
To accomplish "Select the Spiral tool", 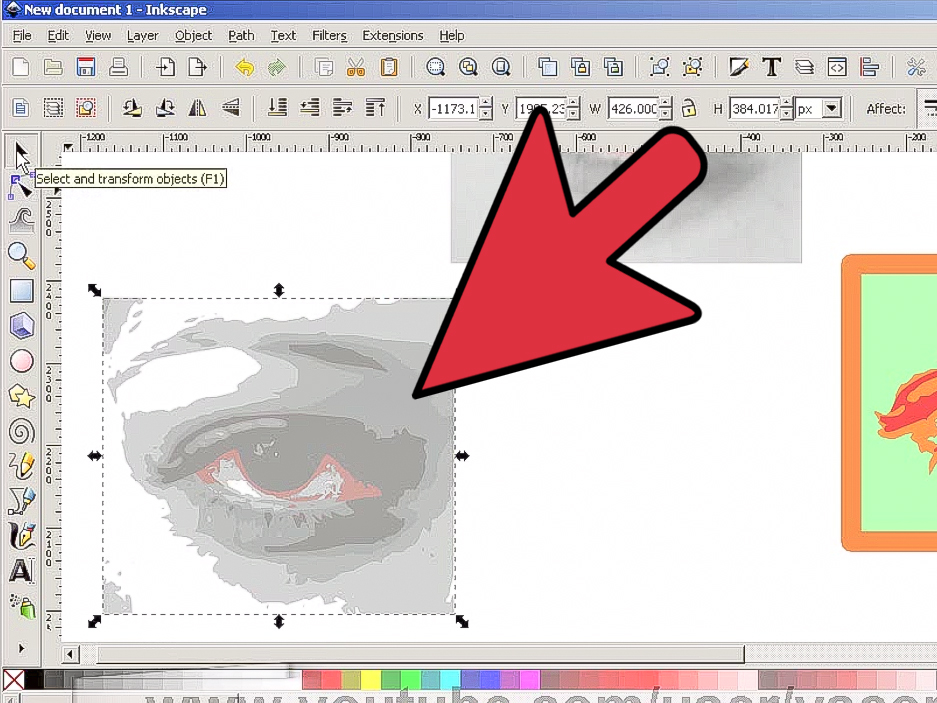I will pyautogui.click(x=22, y=431).
